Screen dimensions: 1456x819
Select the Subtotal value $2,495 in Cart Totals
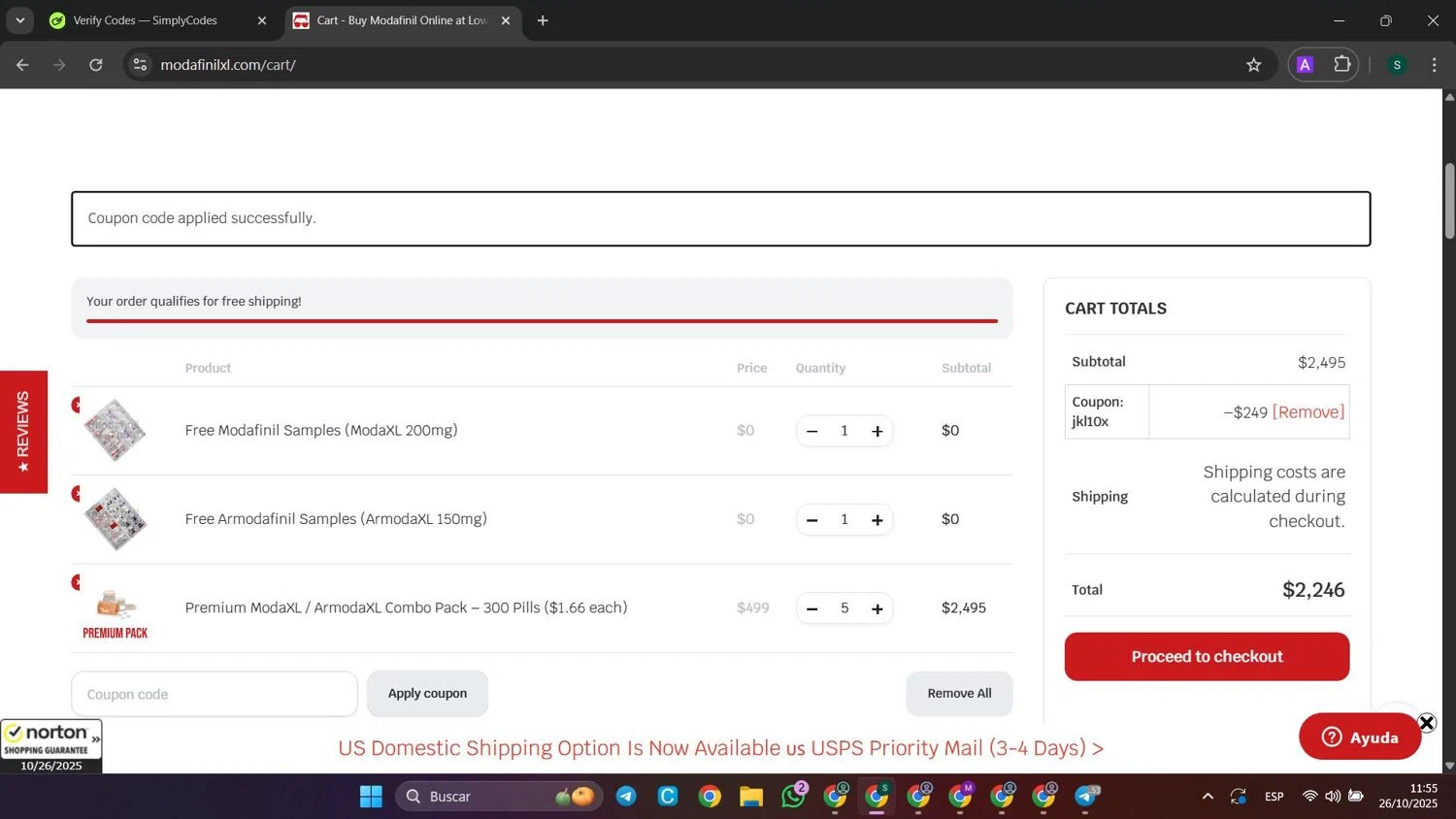1321,363
